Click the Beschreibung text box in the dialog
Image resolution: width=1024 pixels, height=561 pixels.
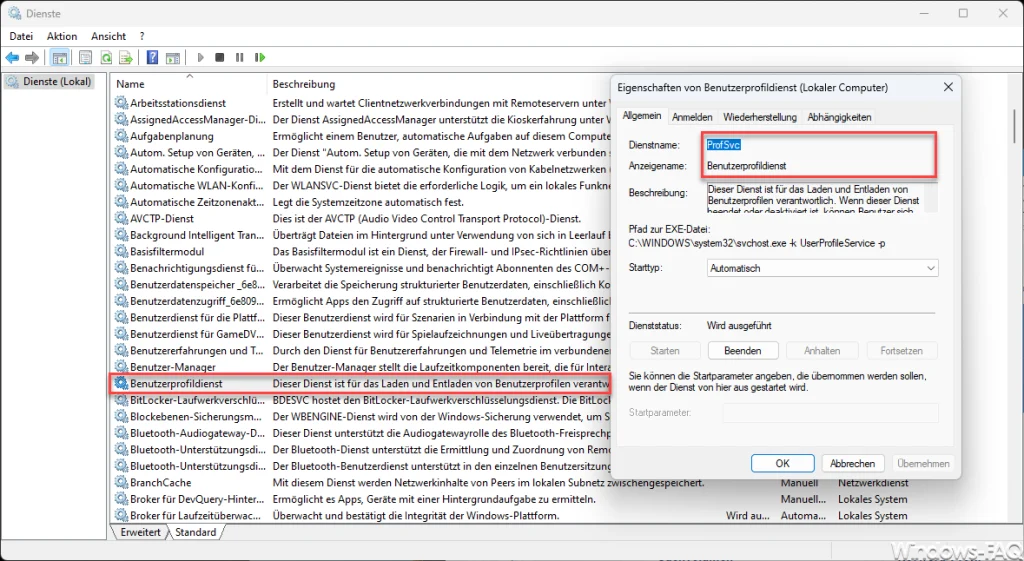(x=822, y=198)
